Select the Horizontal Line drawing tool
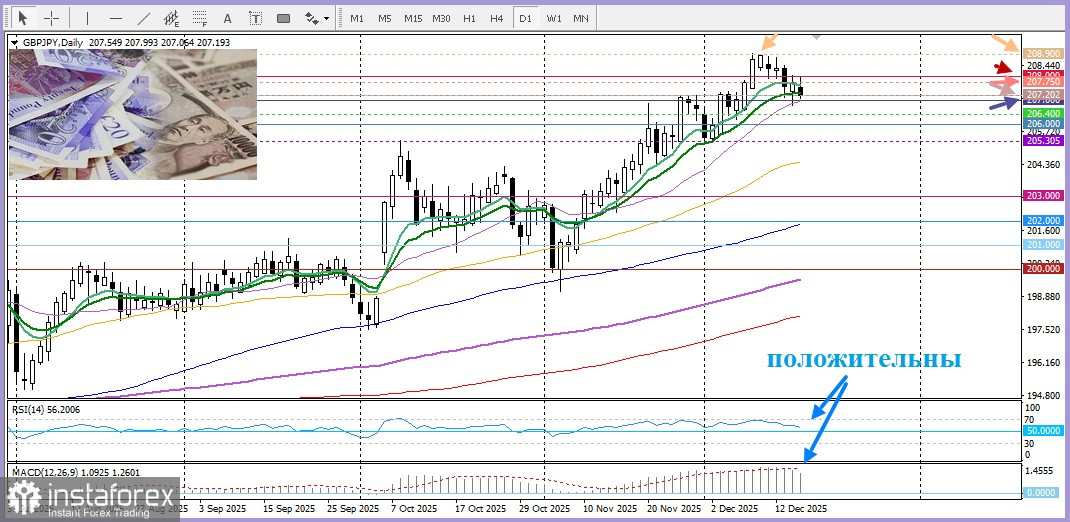 point(117,18)
